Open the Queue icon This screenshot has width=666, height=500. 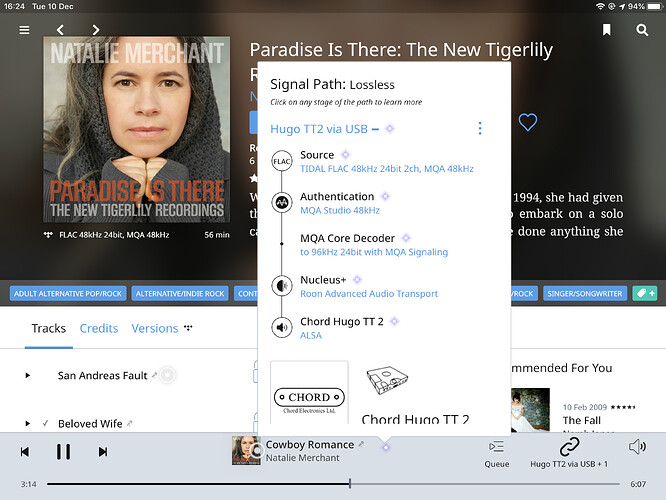[x=497, y=454]
